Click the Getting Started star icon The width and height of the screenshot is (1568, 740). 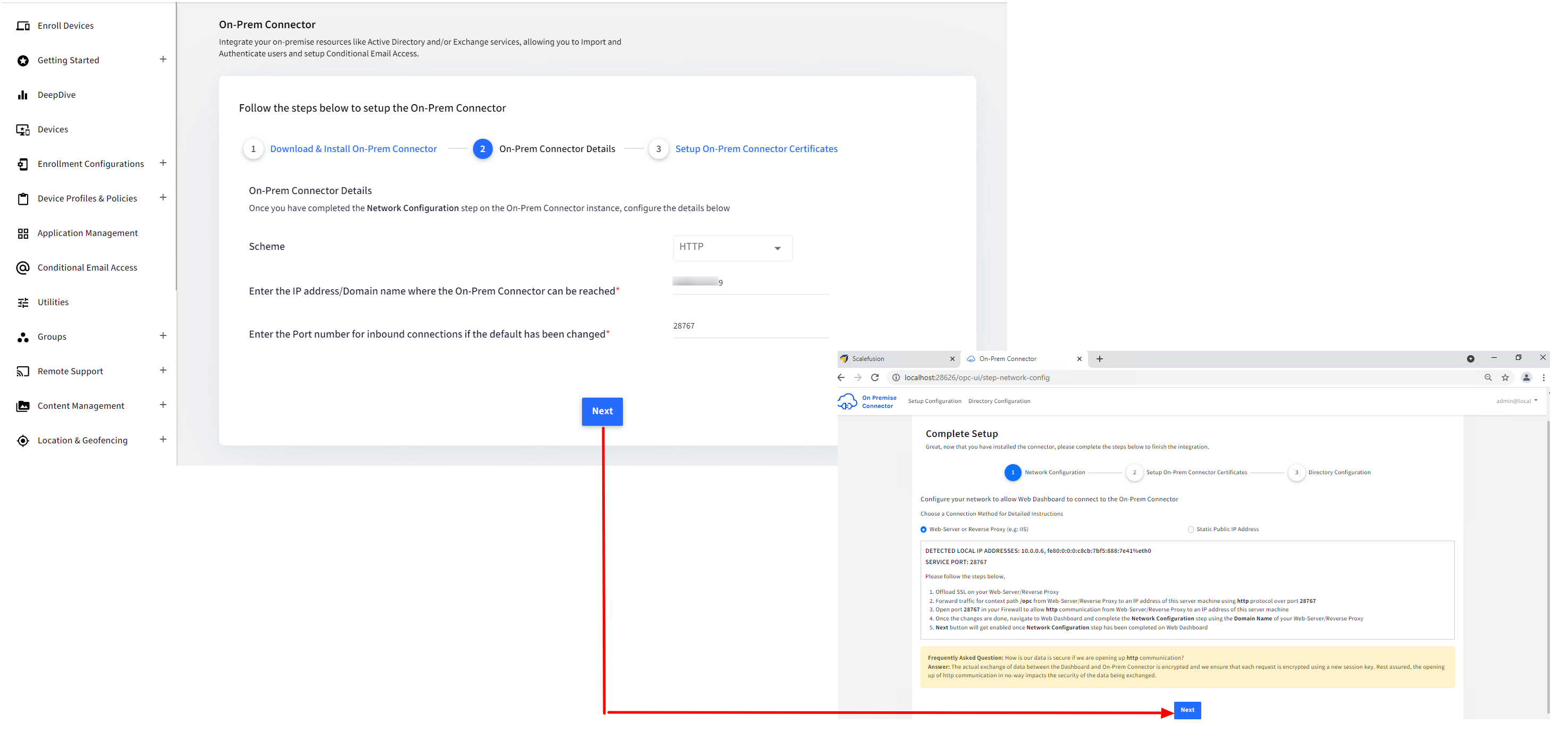pyautogui.click(x=23, y=60)
